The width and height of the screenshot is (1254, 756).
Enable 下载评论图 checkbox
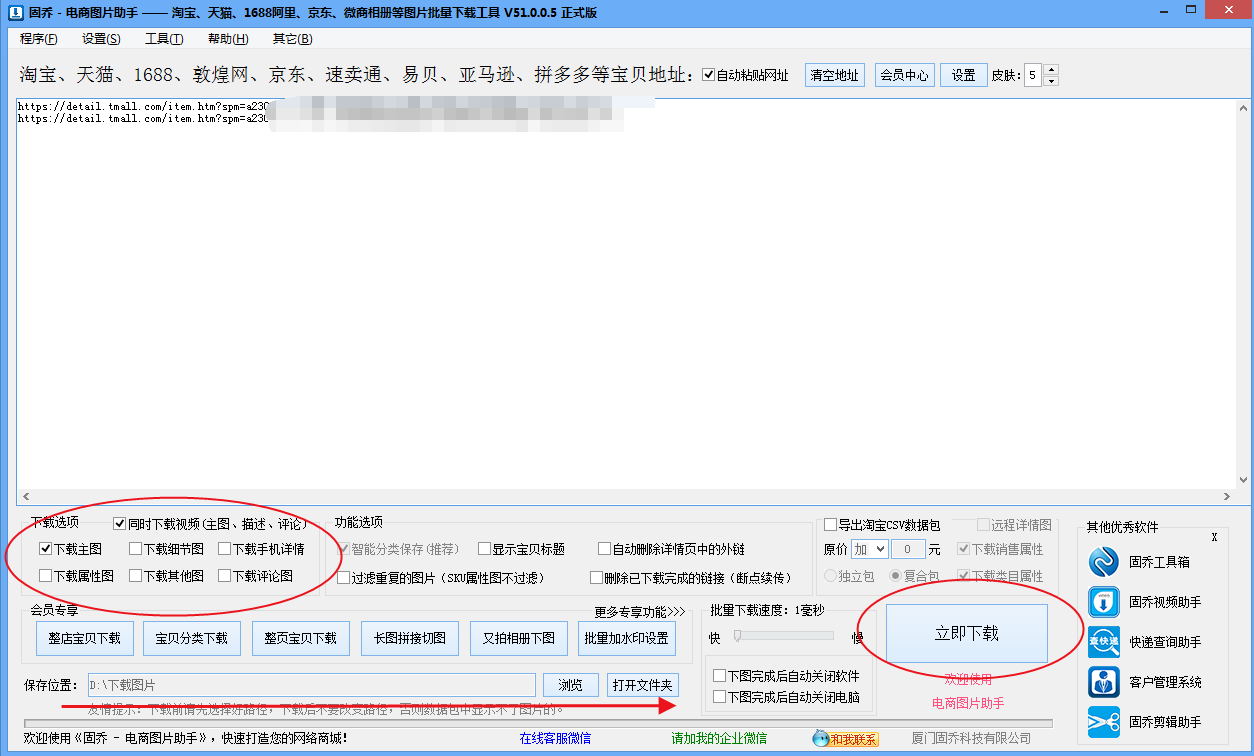pos(224,576)
